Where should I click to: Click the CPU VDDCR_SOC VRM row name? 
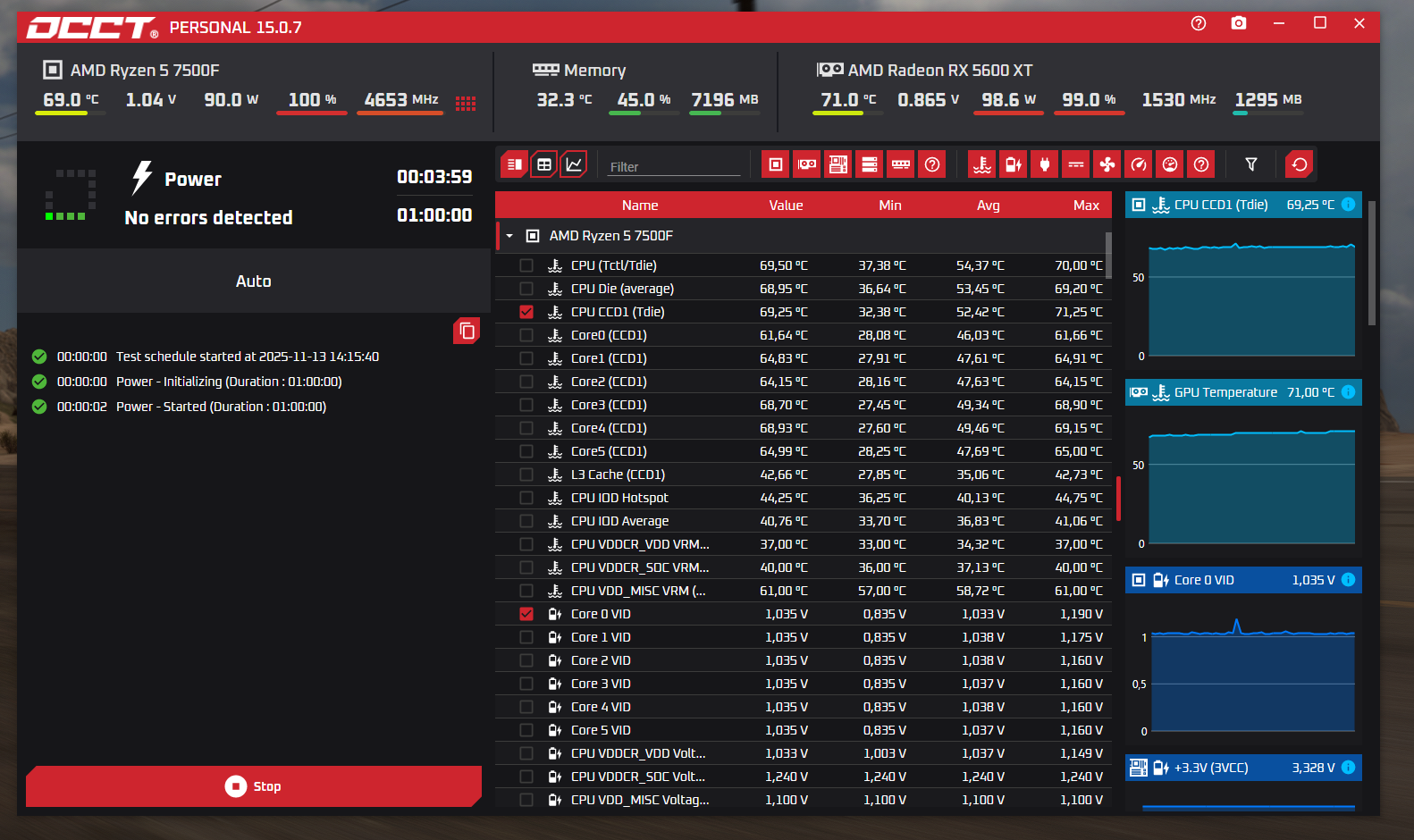[640, 567]
